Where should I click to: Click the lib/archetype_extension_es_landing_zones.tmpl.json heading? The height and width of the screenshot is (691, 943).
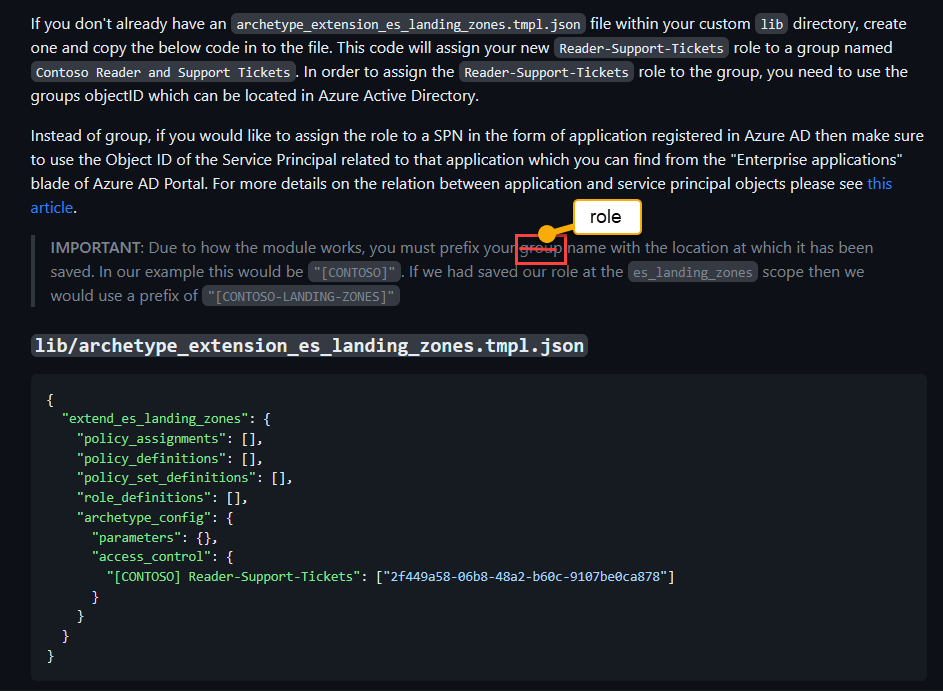coord(307,345)
